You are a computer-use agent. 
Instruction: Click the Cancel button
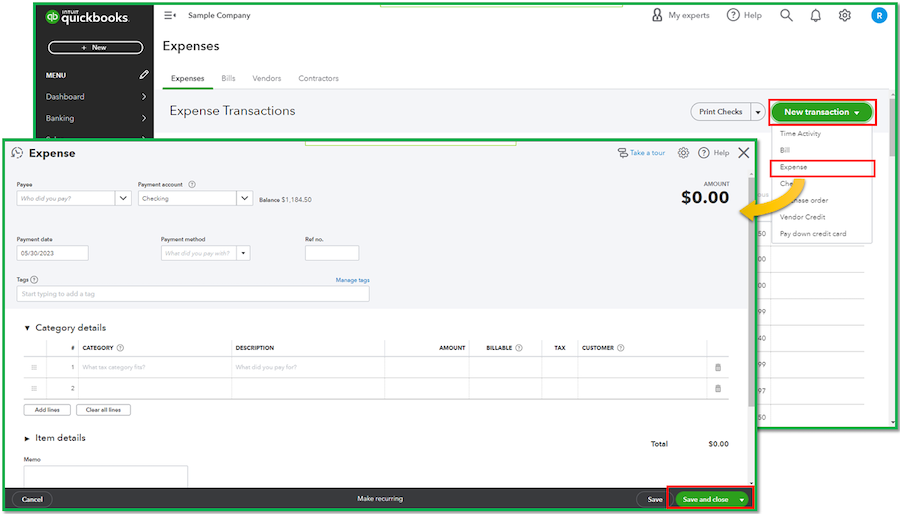pos(32,500)
